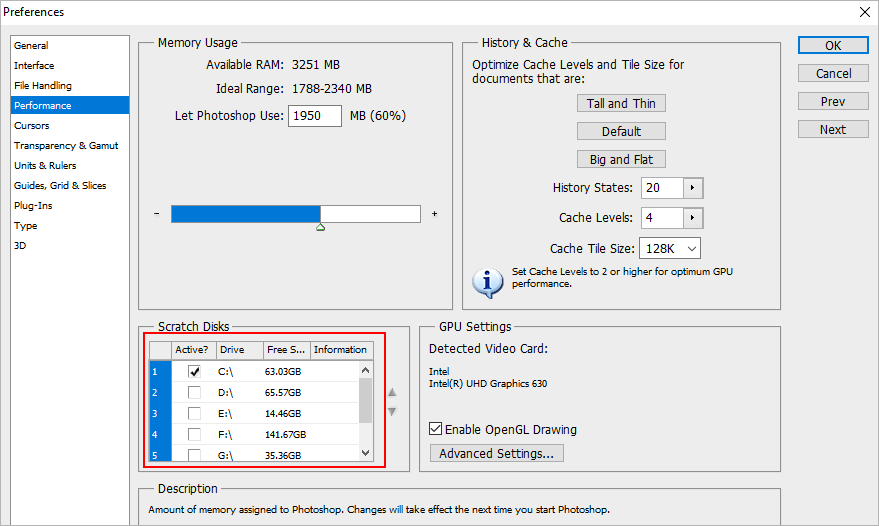The width and height of the screenshot is (879, 526).
Task: Apply Default cache preset
Action: pyautogui.click(x=621, y=131)
